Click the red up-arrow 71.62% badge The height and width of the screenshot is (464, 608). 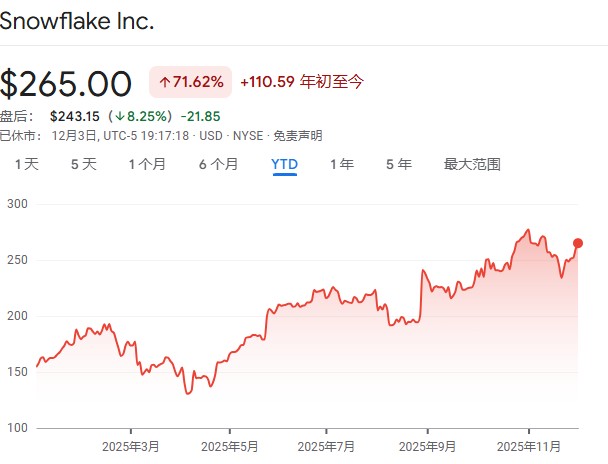coord(191,82)
